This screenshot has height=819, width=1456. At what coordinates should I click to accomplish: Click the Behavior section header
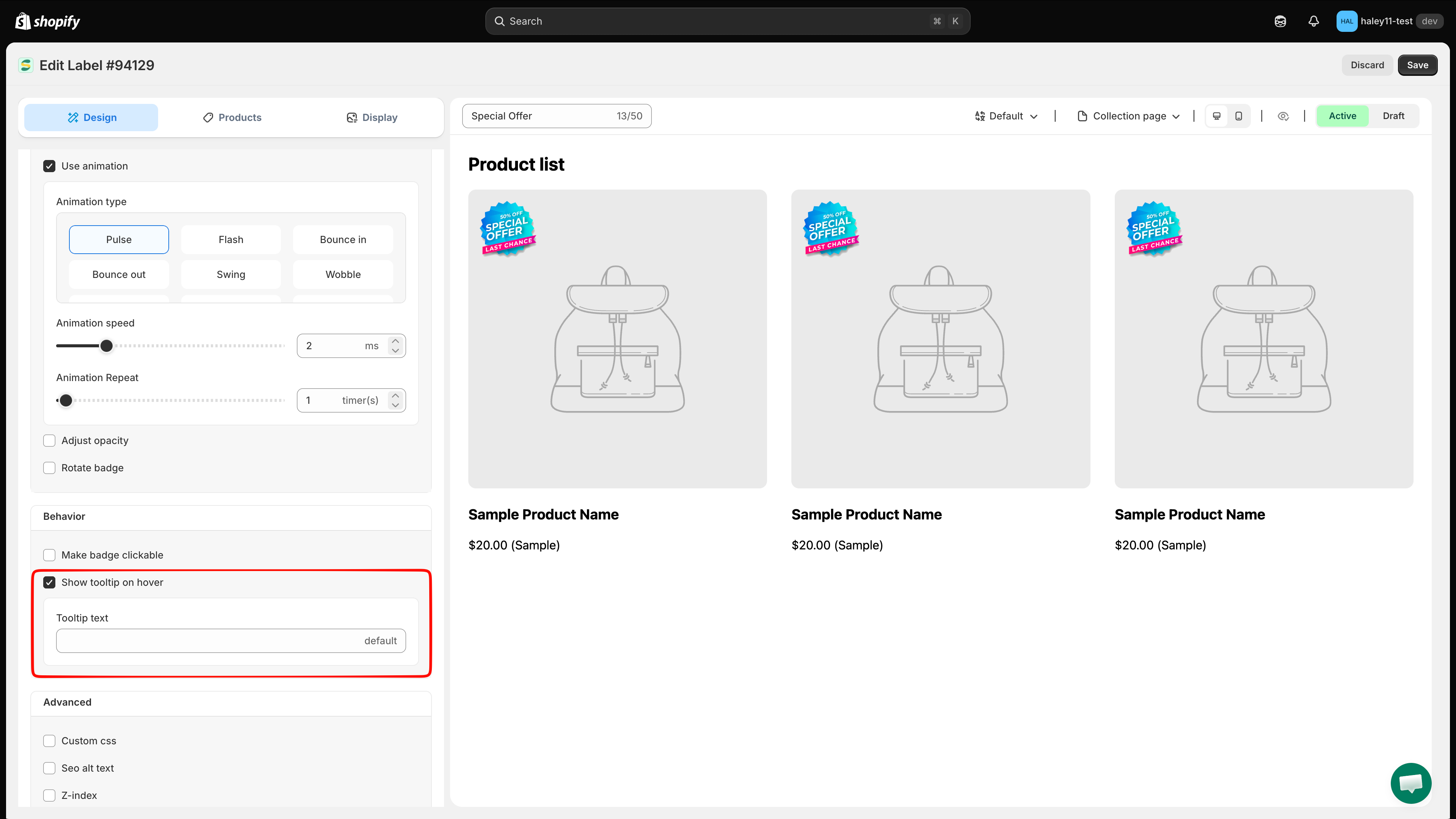(x=231, y=517)
